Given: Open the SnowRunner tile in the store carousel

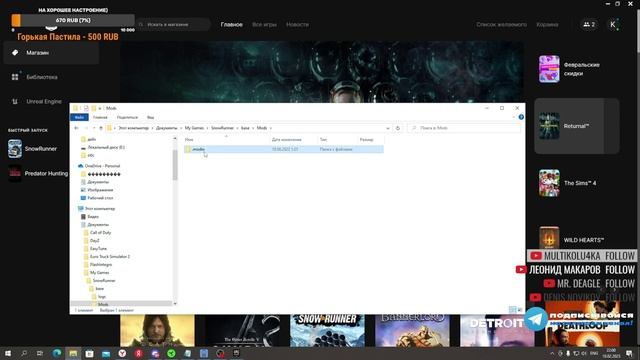Looking at the screenshot, I should coord(327,330).
